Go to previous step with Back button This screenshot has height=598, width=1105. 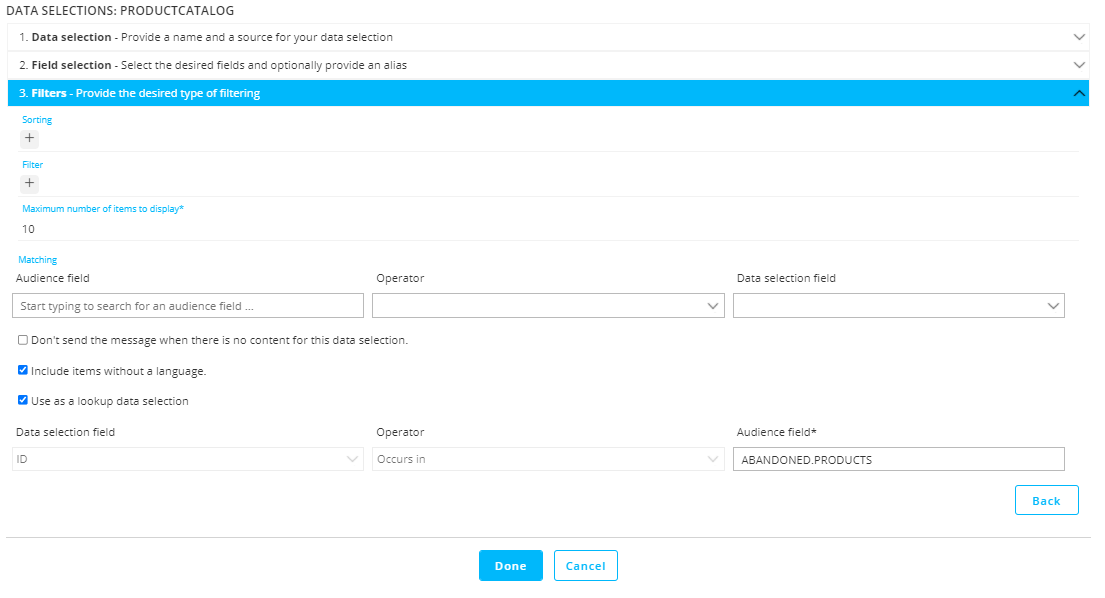(x=1046, y=500)
